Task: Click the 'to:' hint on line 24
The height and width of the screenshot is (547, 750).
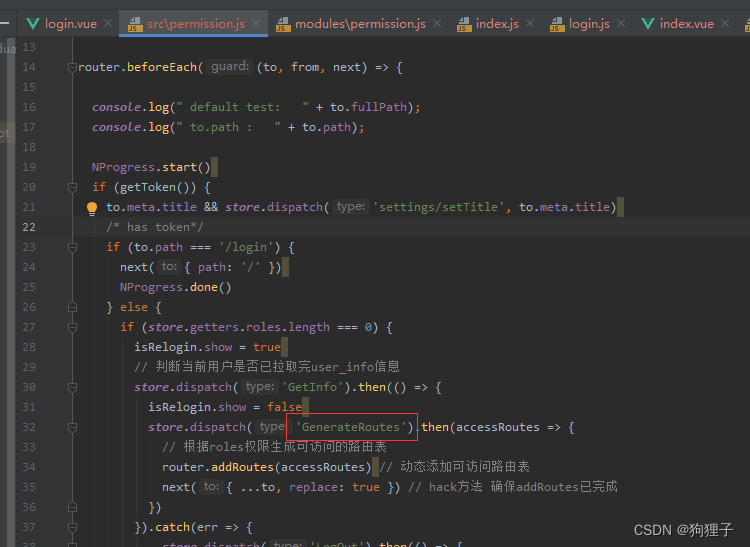Action: tap(169, 266)
